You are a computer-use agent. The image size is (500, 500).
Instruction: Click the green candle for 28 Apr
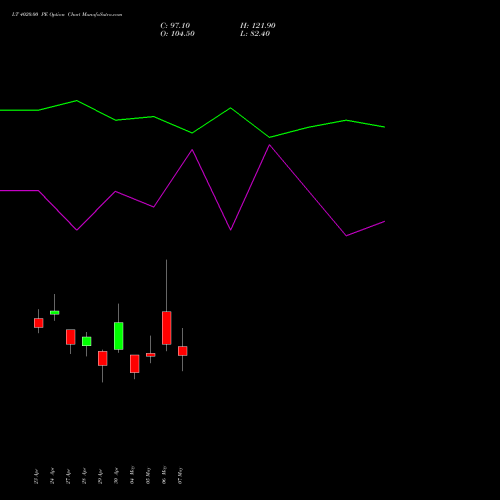pos(87,341)
